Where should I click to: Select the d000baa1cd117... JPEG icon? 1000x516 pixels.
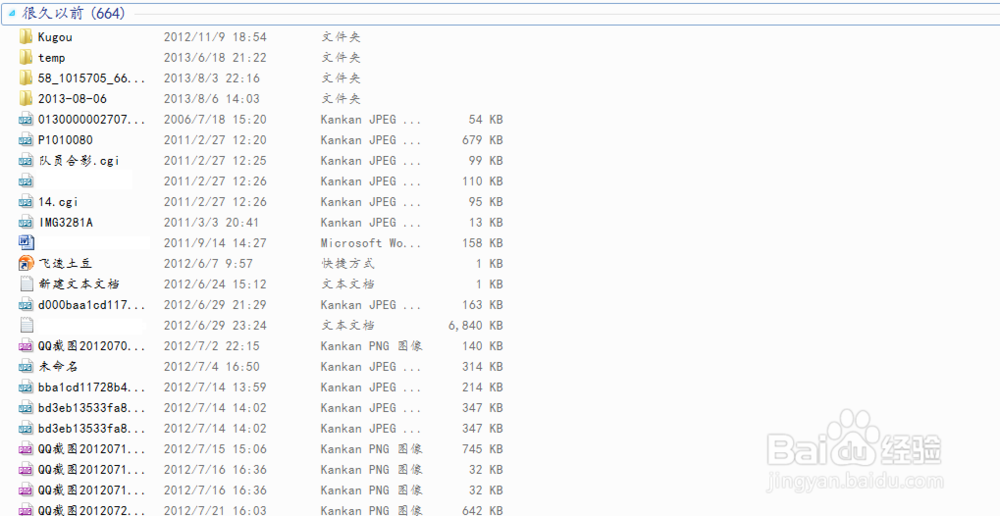[x=26, y=304]
